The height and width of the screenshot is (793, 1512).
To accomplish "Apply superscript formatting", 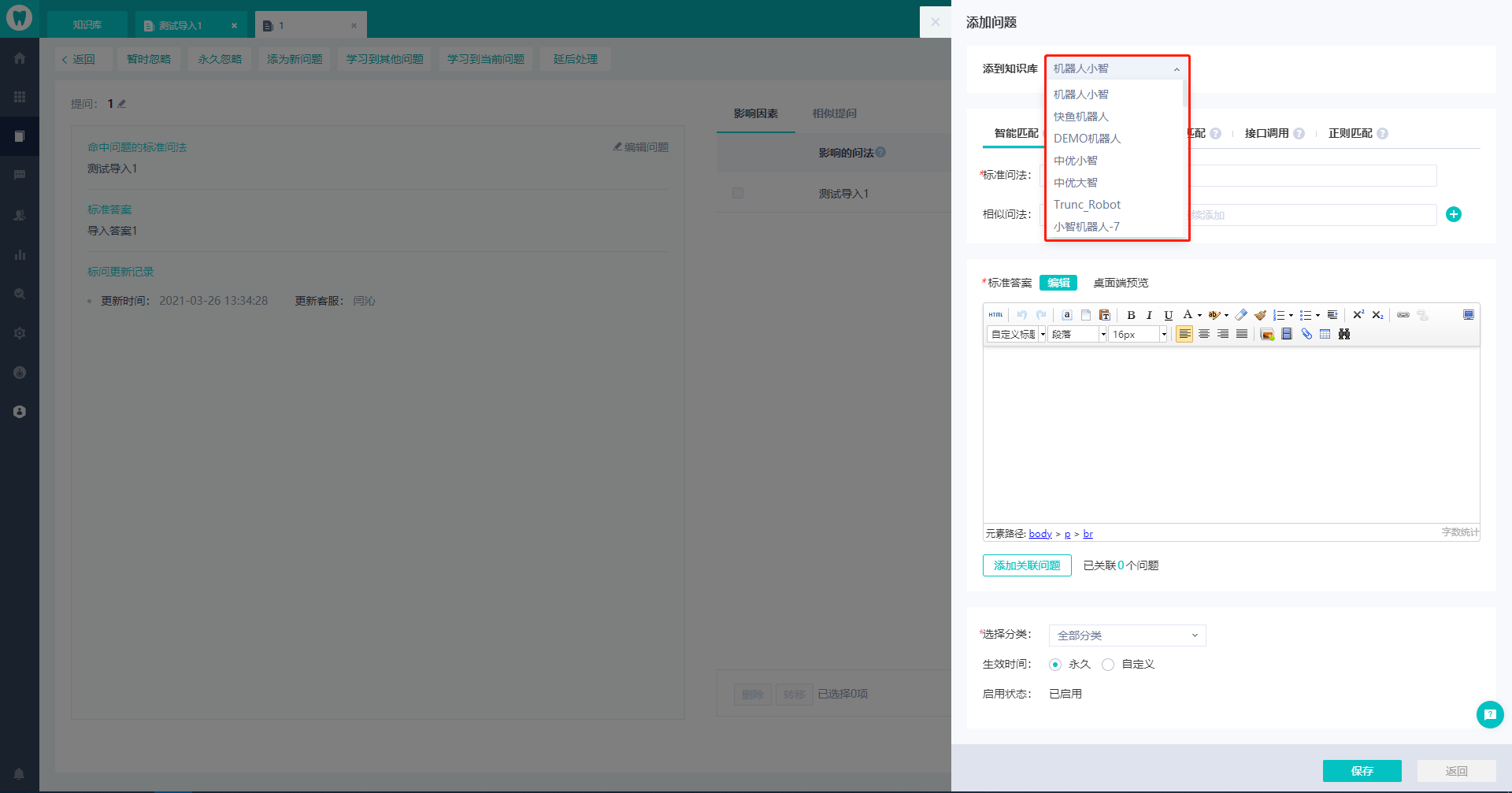I will [1358, 315].
